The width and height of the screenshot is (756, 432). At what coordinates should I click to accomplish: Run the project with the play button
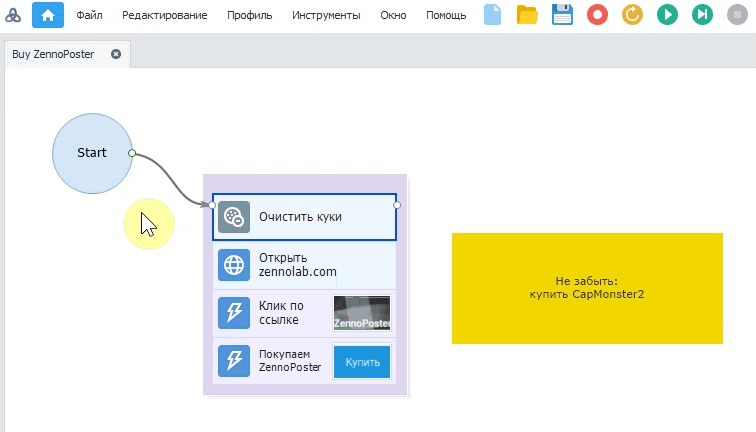pos(667,14)
